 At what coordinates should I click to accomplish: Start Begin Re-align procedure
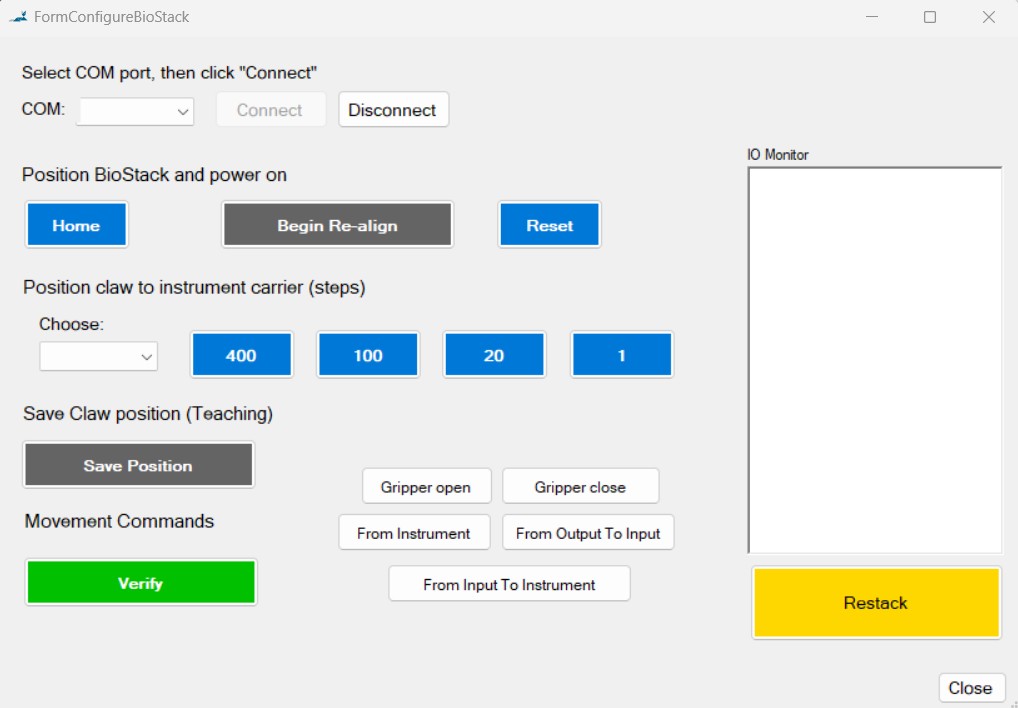[338, 225]
